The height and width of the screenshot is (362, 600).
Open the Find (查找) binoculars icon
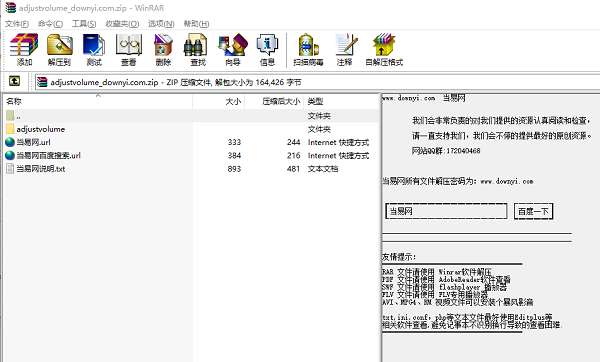coord(198,50)
